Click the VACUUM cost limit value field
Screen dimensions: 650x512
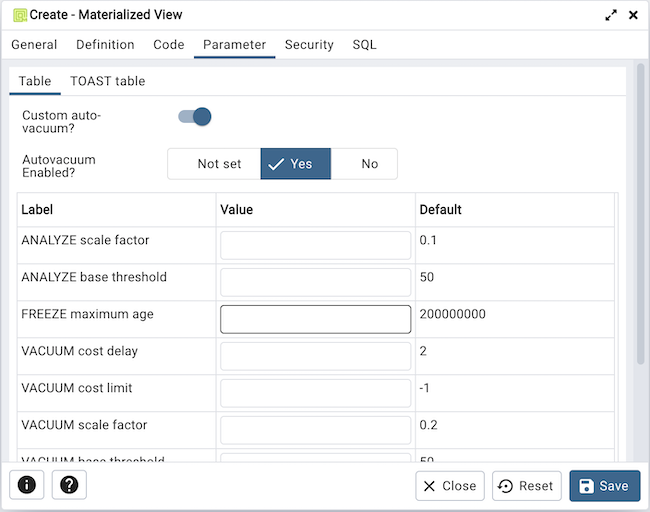pyautogui.click(x=315, y=393)
